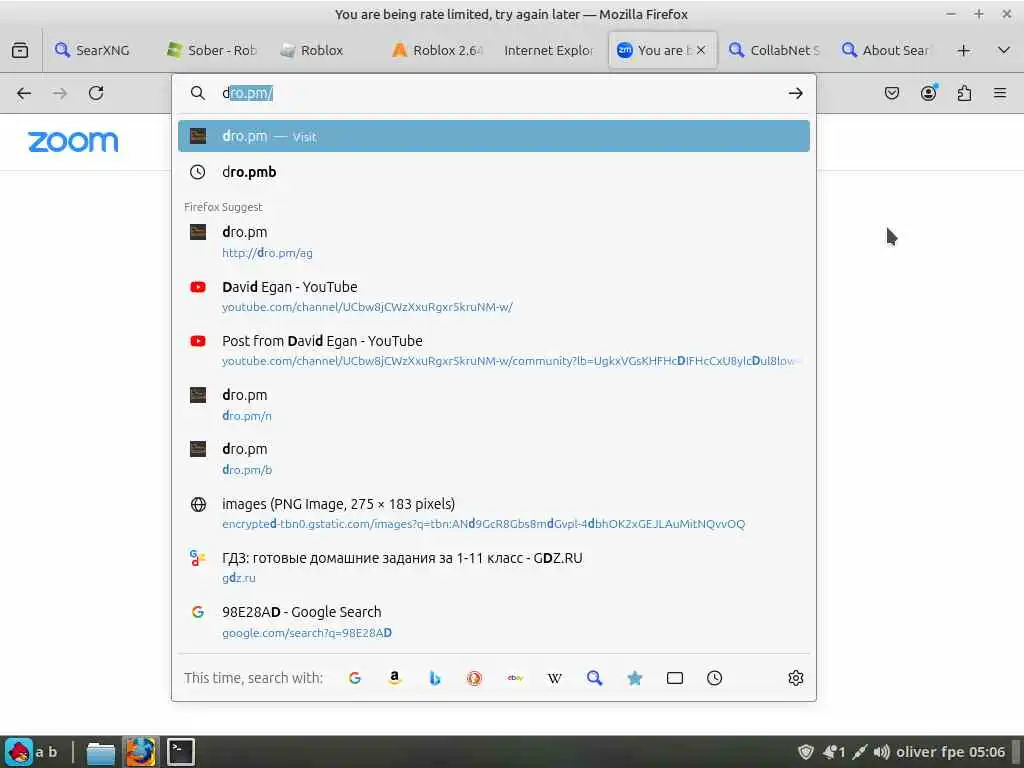Switch to the About Sear tab

pos(886,50)
